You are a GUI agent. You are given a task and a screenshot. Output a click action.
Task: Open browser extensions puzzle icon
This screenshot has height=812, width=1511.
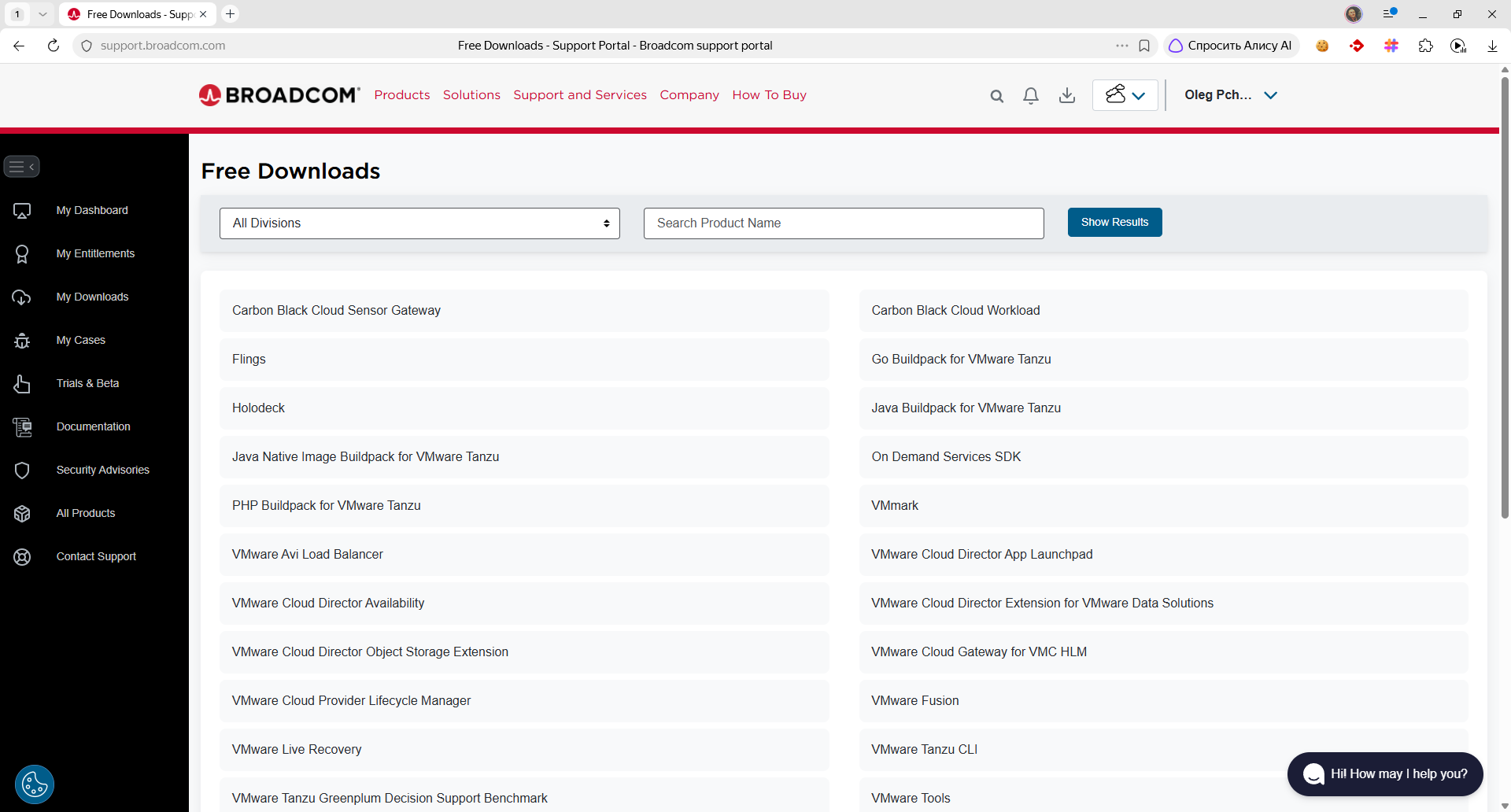click(x=1425, y=46)
